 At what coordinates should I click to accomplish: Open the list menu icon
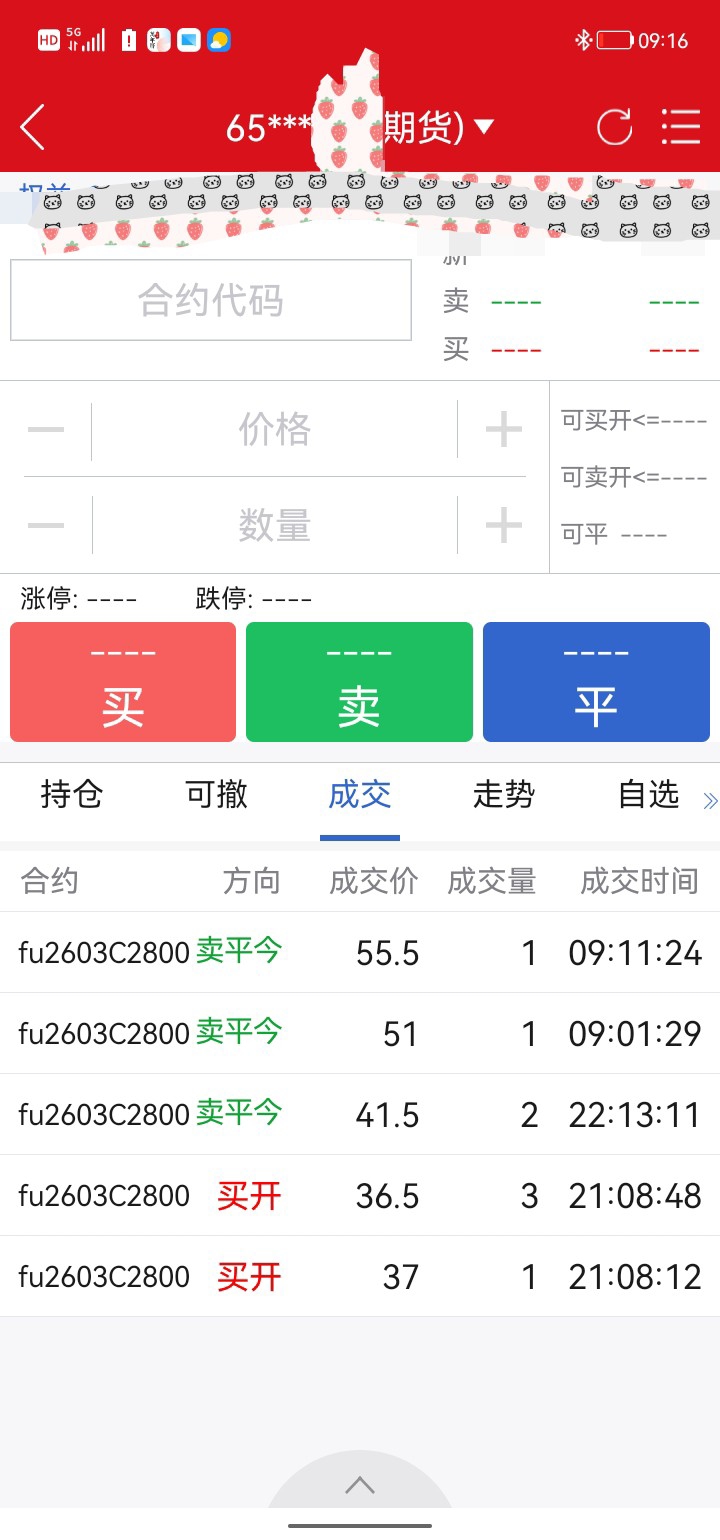[681, 128]
